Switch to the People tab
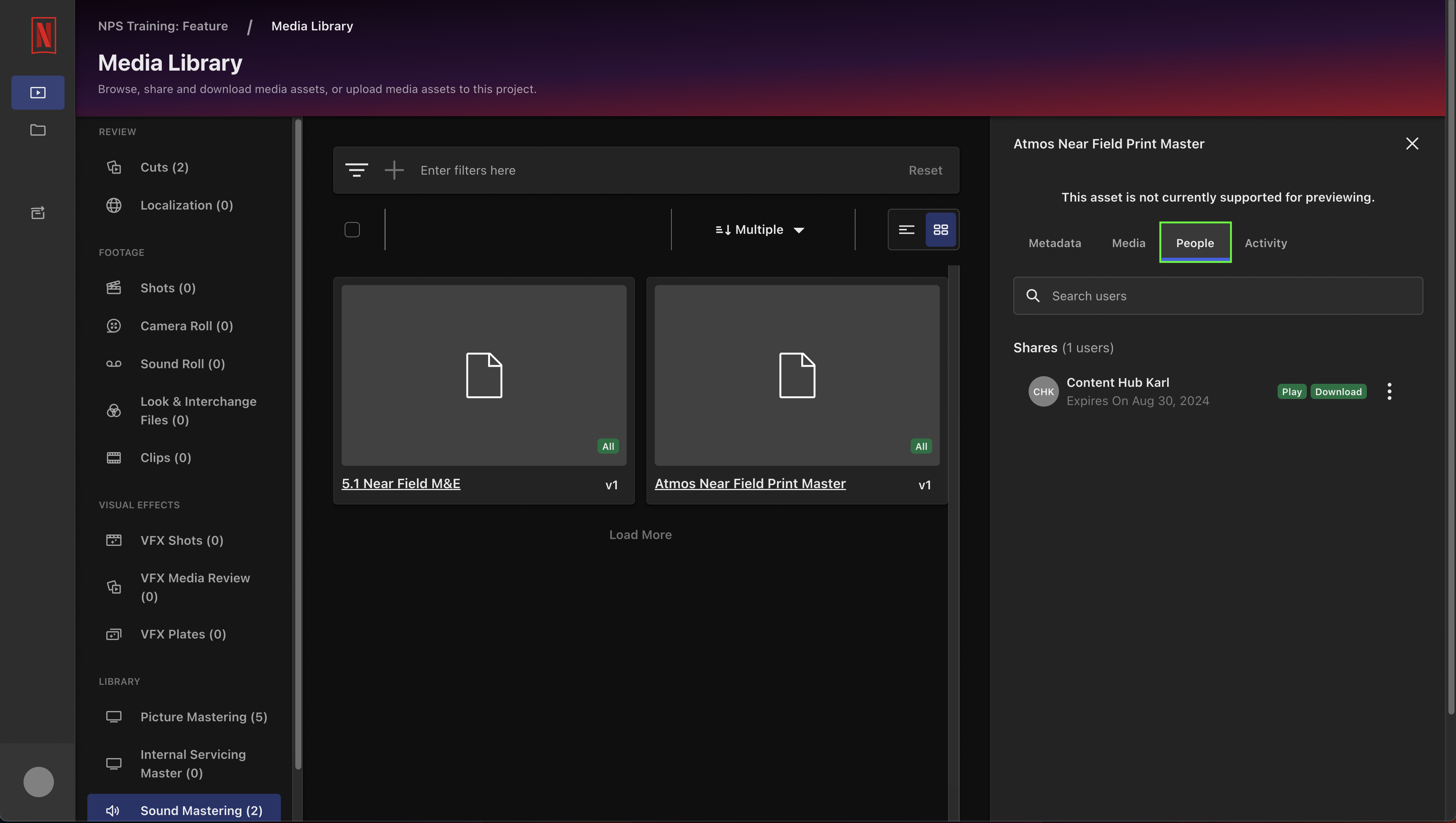This screenshot has height=823, width=1456. tap(1195, 243)
